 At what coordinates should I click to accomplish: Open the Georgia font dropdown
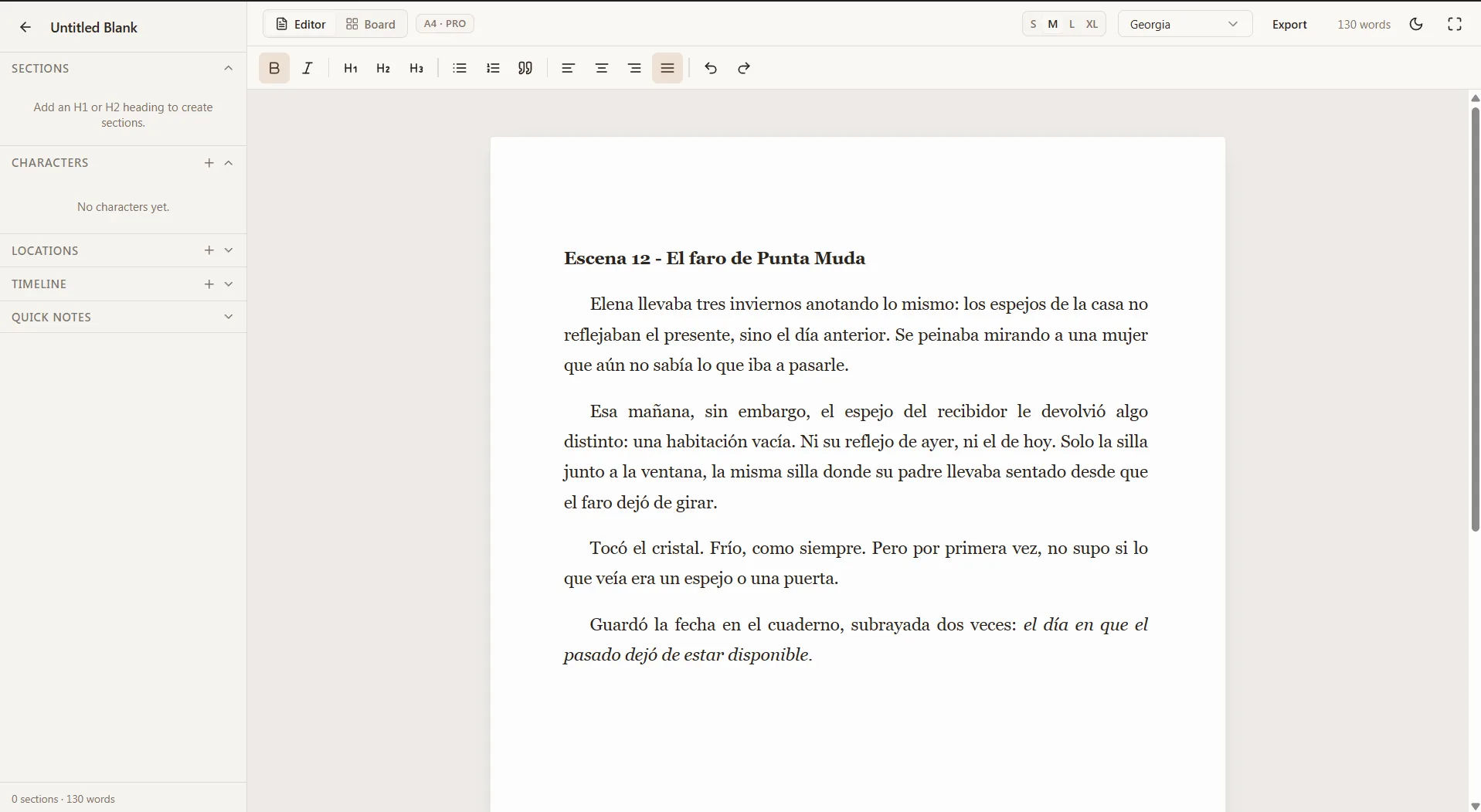(1185, 24)
